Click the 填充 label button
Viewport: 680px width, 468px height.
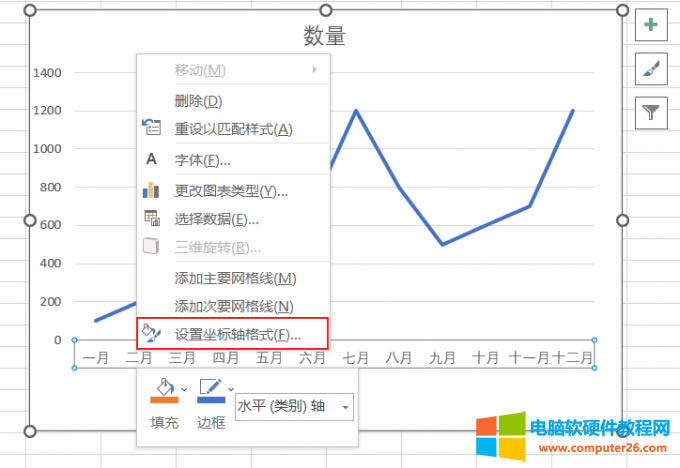coord(164,422)
